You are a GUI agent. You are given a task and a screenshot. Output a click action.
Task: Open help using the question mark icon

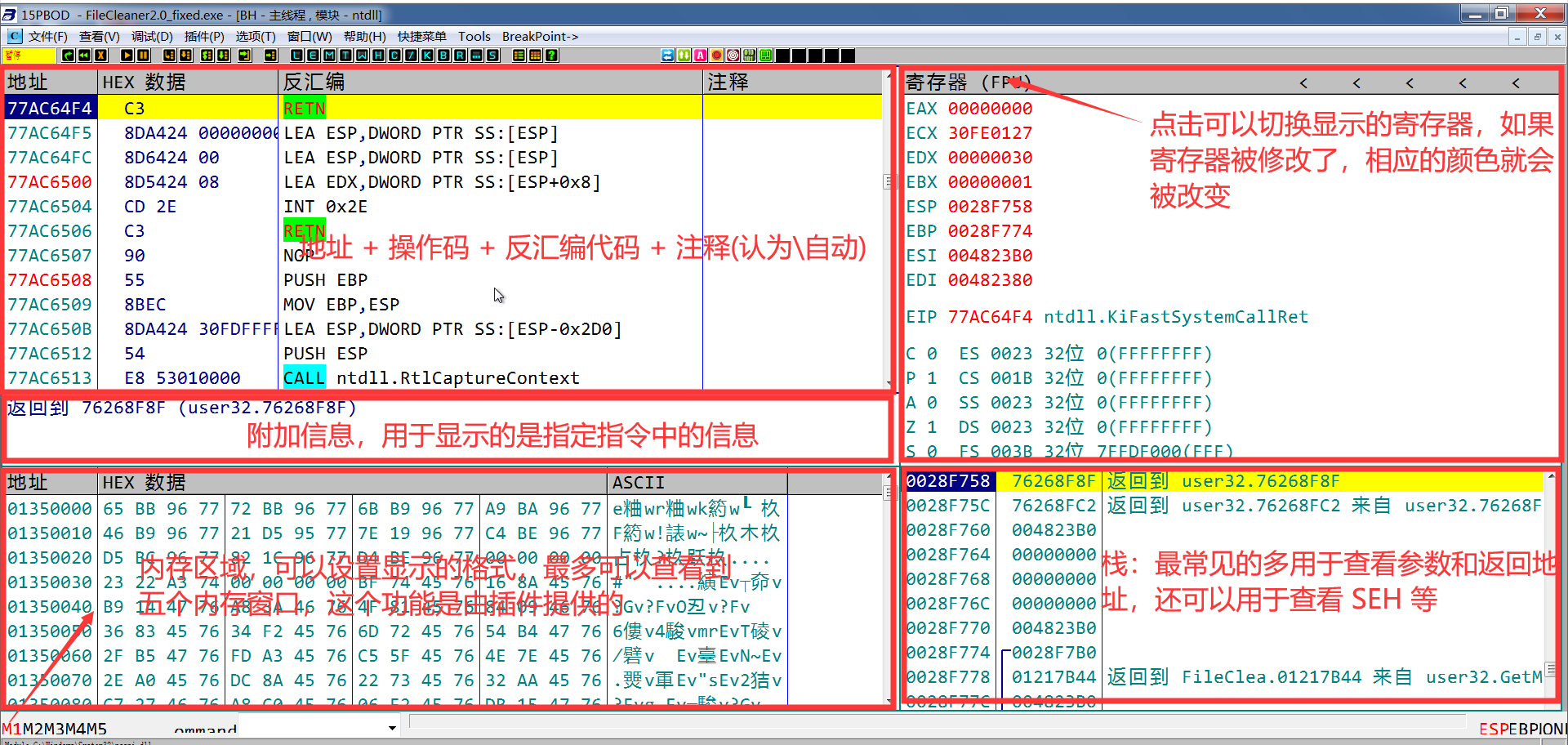551,56
